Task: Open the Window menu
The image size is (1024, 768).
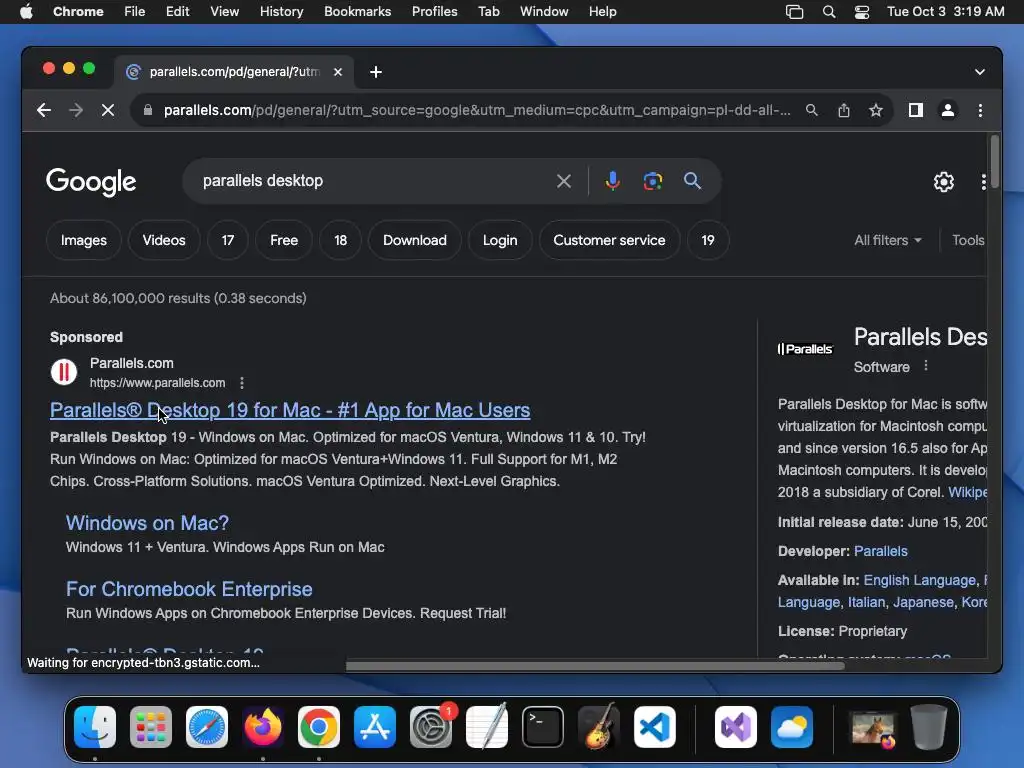Action: coord(544,12)
